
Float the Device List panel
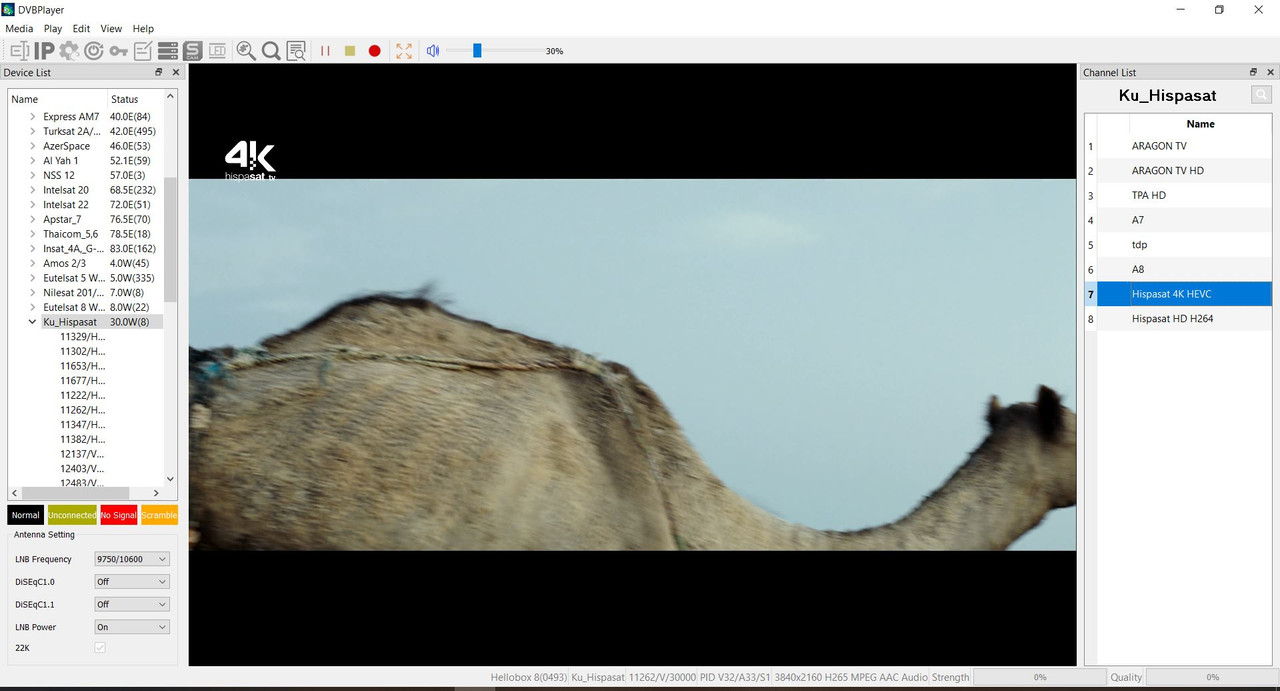pyautogui.click(x=159, y=72)
